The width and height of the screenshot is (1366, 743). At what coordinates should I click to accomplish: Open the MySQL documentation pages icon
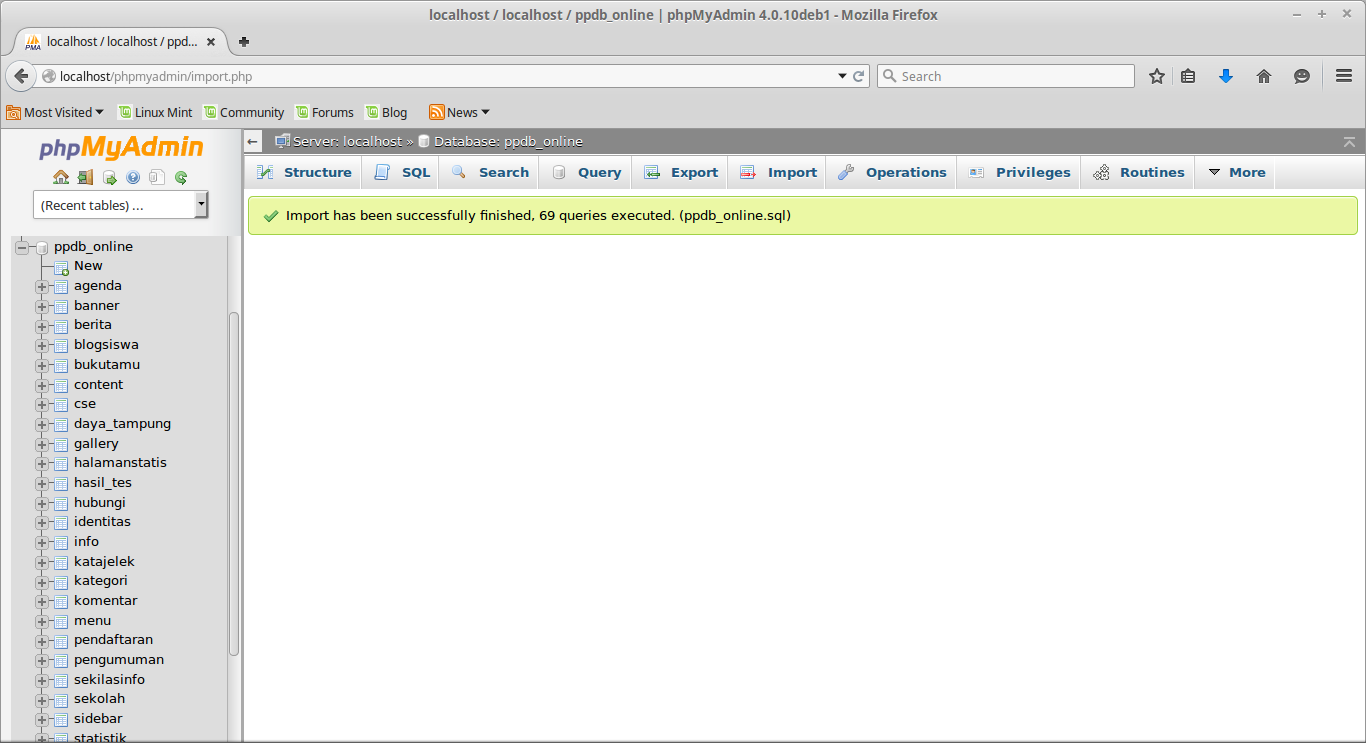coord(157,178)
